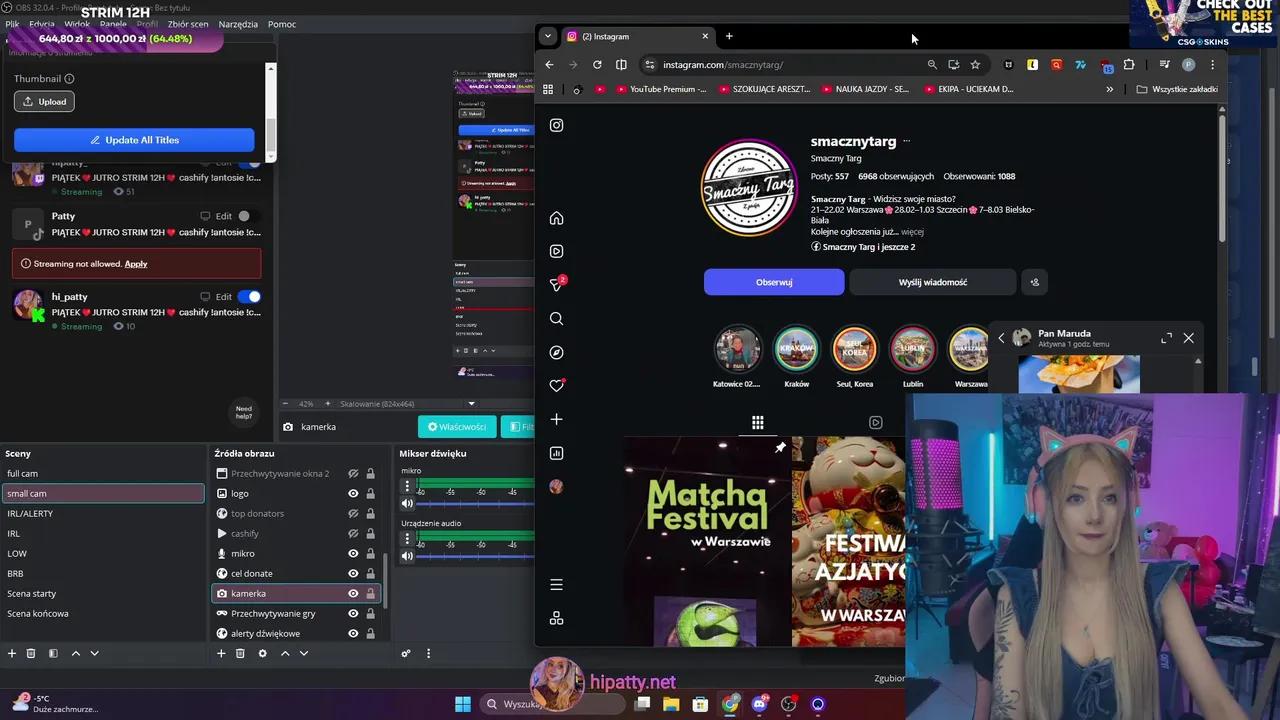1280x720 pixels.
Task: Expand the Pan Maruda chat window
Action: 1166,338
